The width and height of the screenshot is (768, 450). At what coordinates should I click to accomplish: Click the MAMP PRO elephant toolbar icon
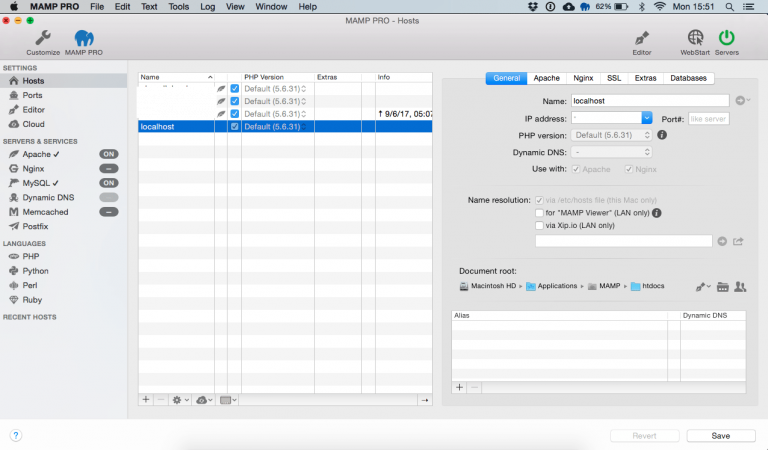coord(84,38)
